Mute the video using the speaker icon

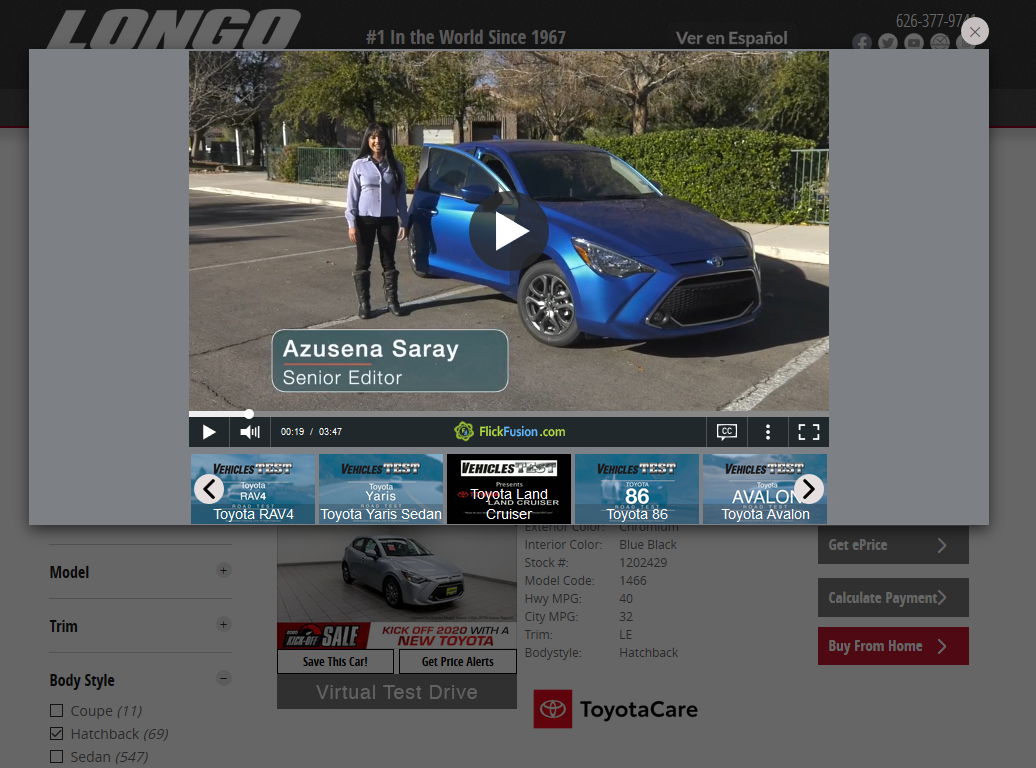[x=250, y=432]
